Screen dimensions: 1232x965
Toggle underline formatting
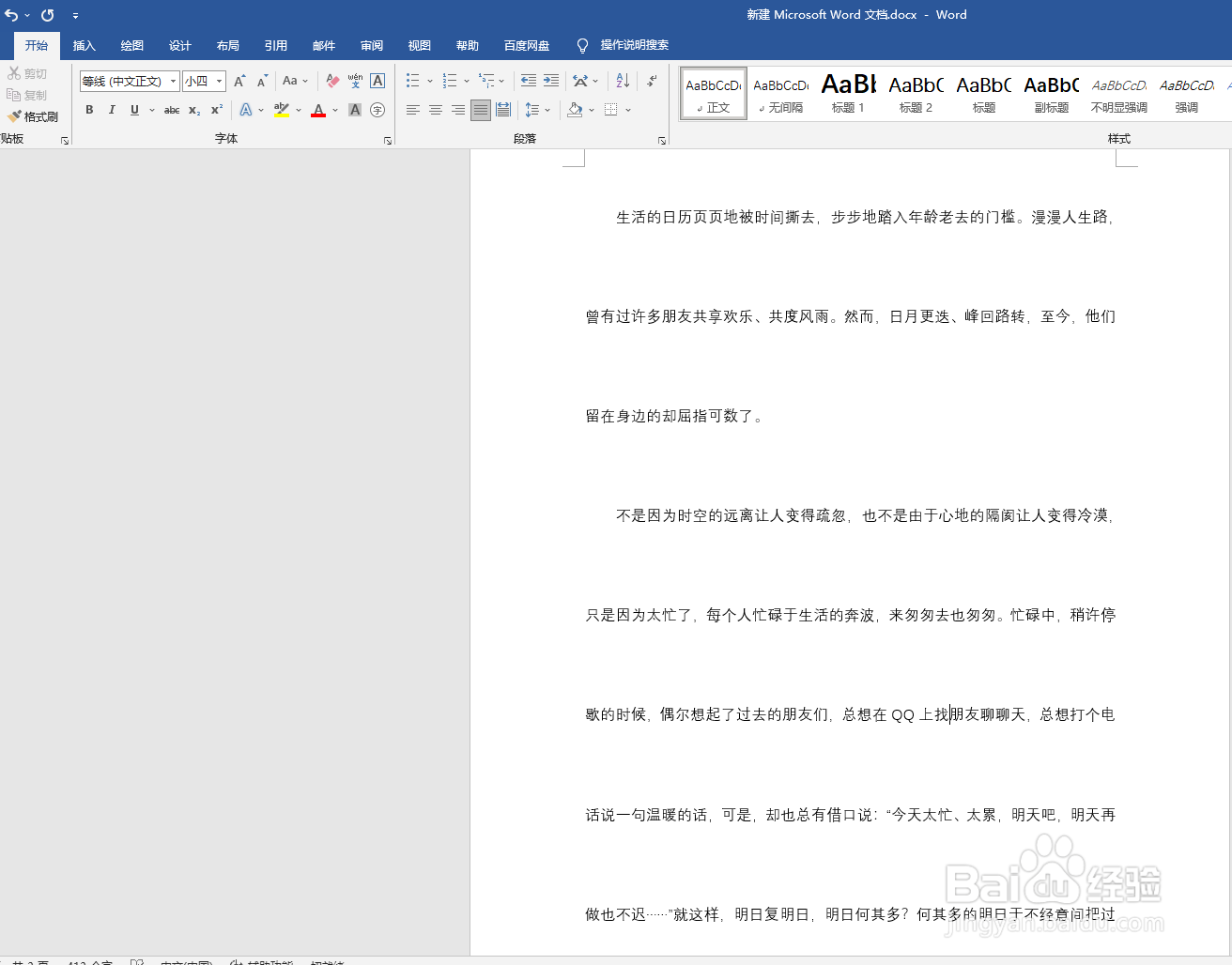(134, 110)
